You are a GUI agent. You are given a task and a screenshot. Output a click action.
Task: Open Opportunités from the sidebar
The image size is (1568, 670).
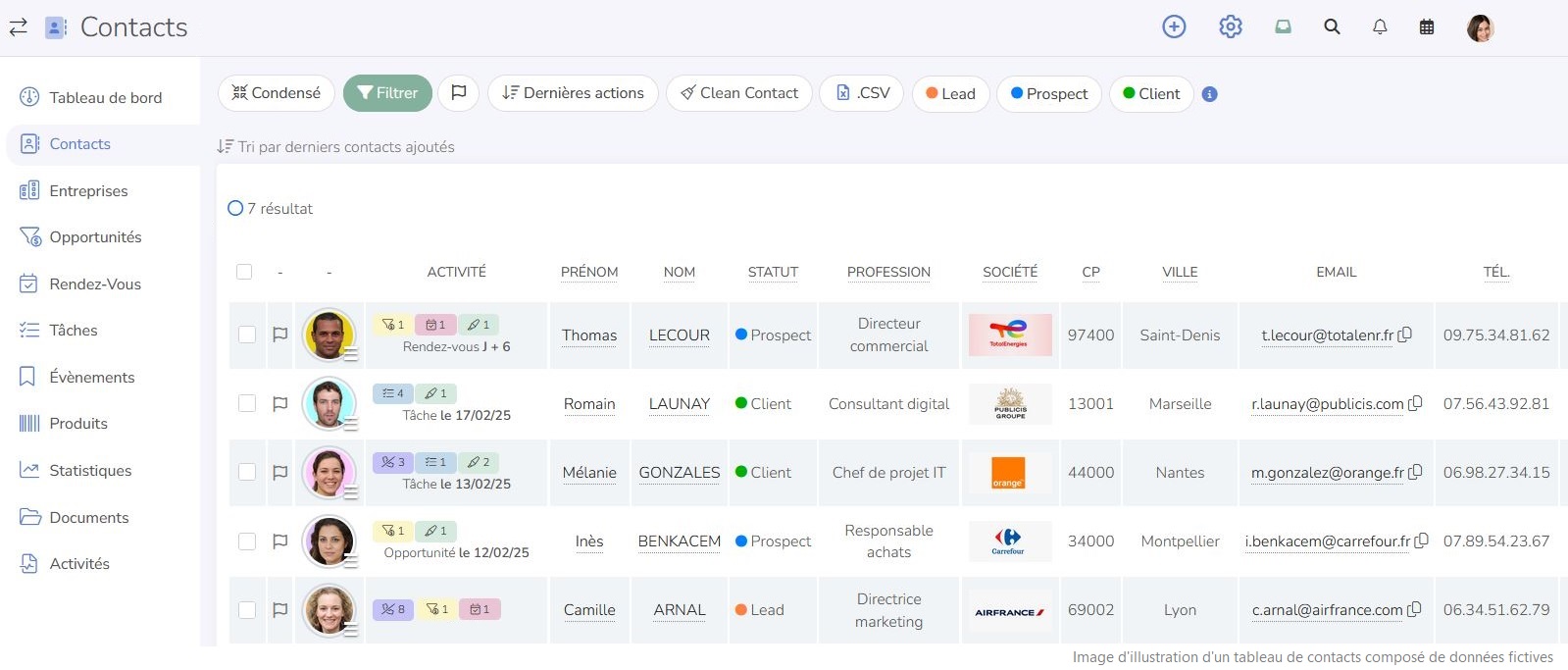pos(95,237)
